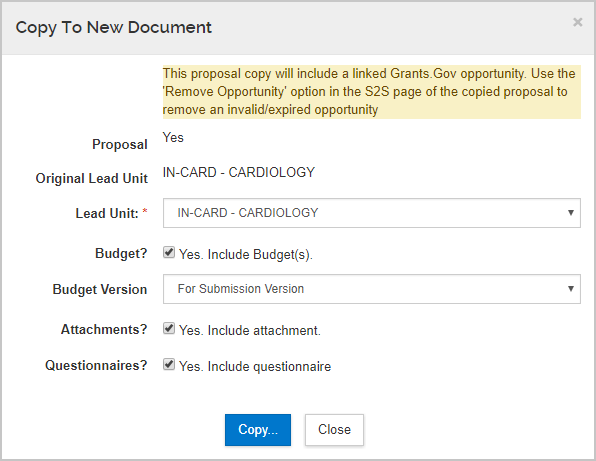The height and width of the screenshot is (461, 596).
Task: Click the 'Yes. Include attachment.' text
Action: 250,330
